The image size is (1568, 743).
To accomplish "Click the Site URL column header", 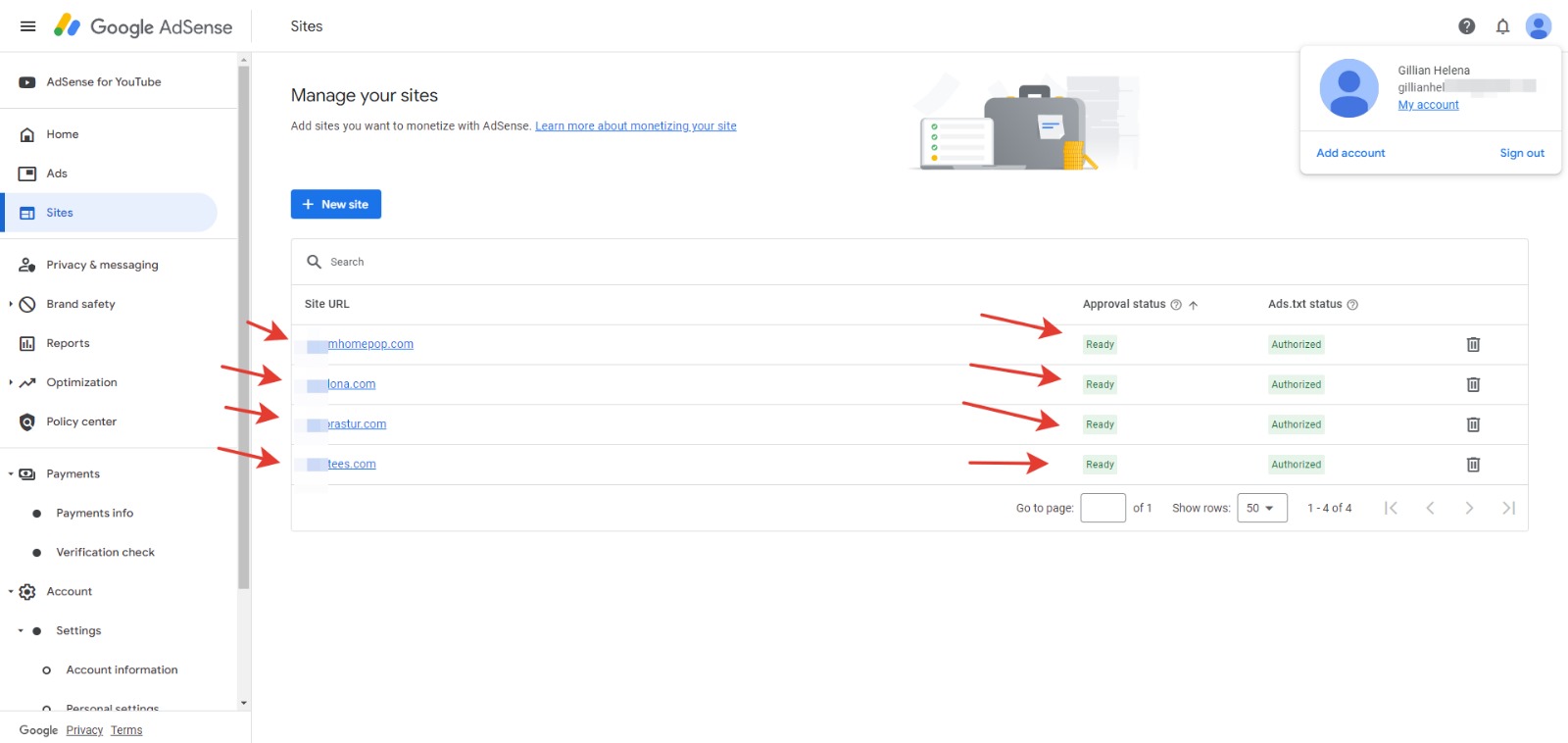I will click(327, 304).
